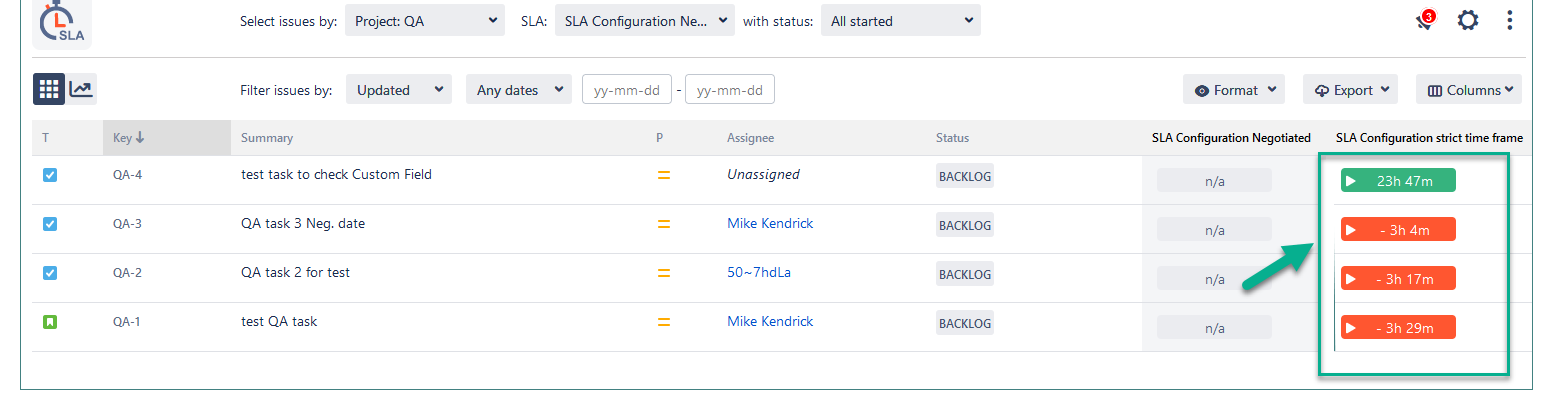This screenshot has height=409, width=1549.
Task: Open issue QA-2 key link
Action: click(x=127, y=273)
